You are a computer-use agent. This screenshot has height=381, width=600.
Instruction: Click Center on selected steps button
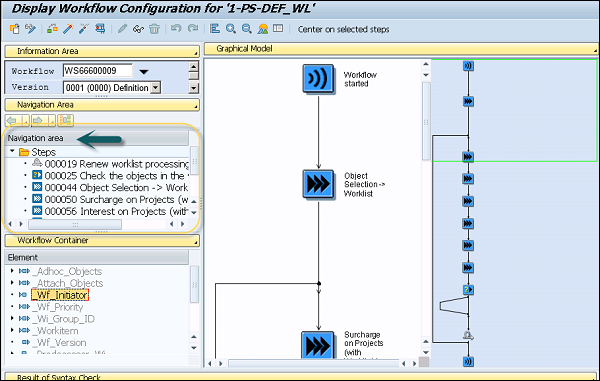(343, 29)
